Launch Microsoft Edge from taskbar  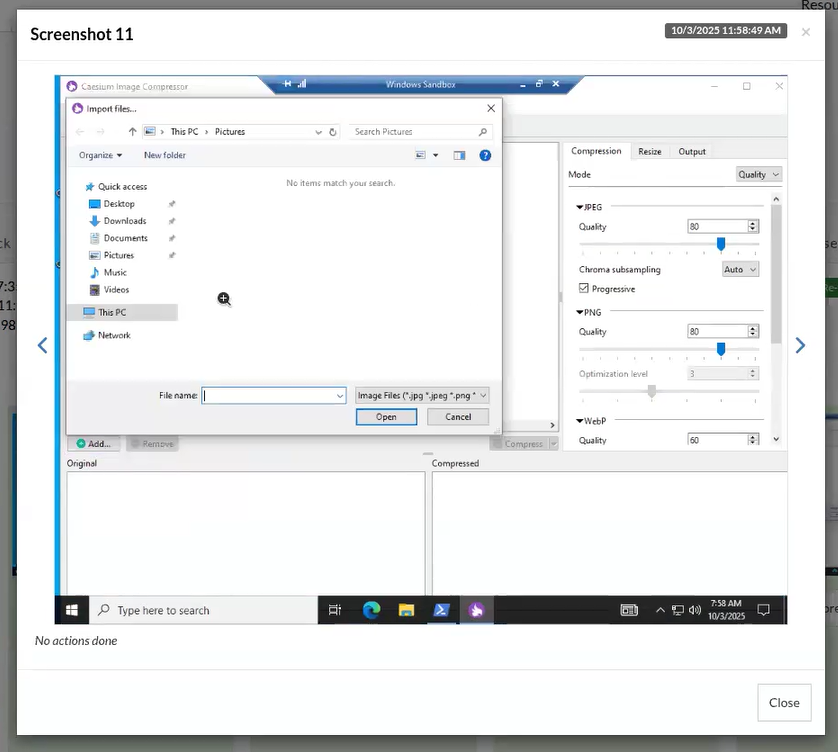(x=371, y=610)
